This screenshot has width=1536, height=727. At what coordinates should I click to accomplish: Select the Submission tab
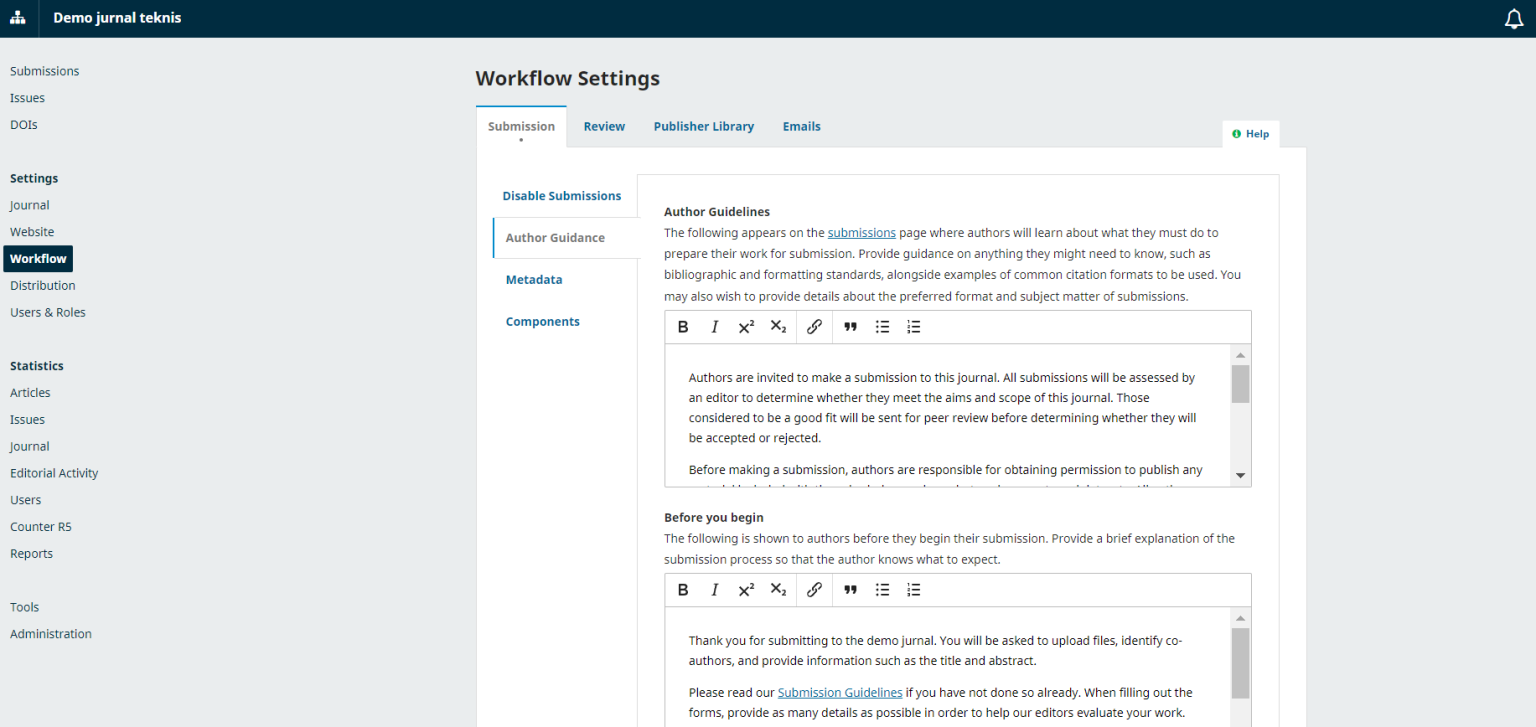point(521,127)
